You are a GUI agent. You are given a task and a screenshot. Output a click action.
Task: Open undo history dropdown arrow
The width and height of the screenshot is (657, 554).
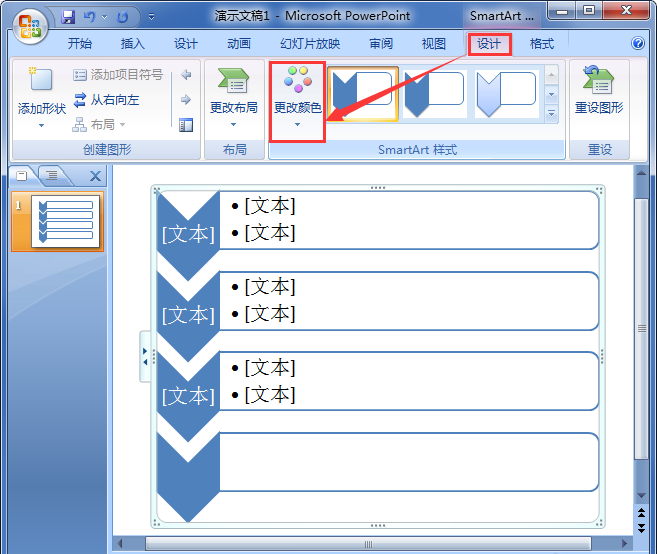pyautogui.click(x=105, y=17)
